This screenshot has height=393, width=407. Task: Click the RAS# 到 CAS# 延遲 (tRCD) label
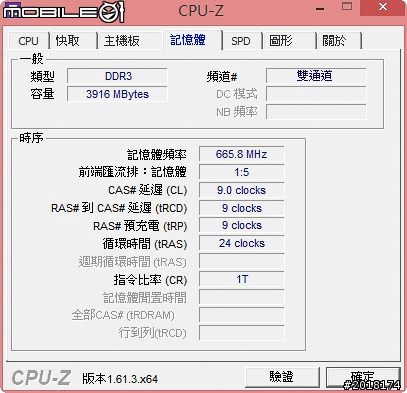[119, 208]
